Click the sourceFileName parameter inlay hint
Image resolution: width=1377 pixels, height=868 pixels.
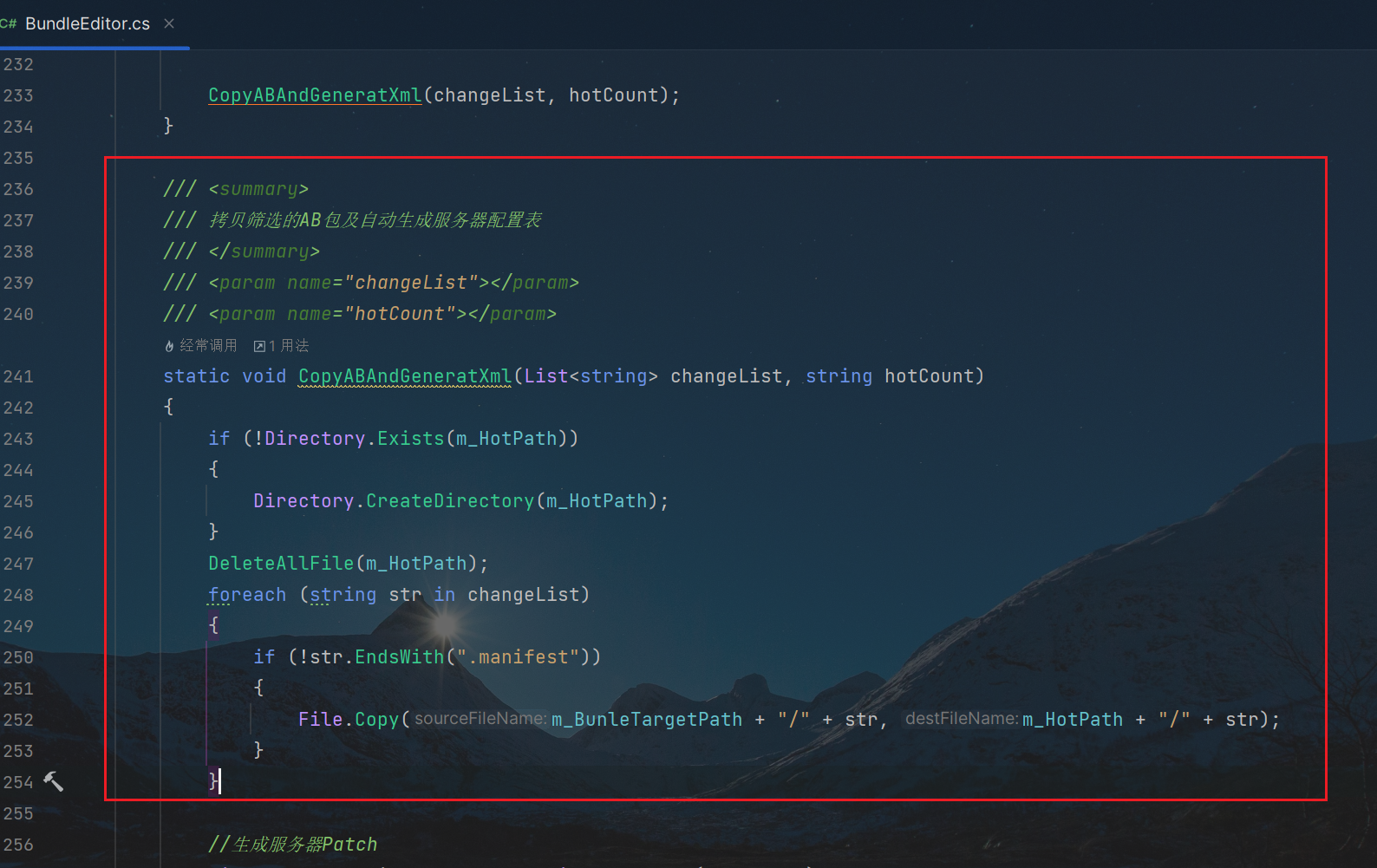click(x=480, y=719)
